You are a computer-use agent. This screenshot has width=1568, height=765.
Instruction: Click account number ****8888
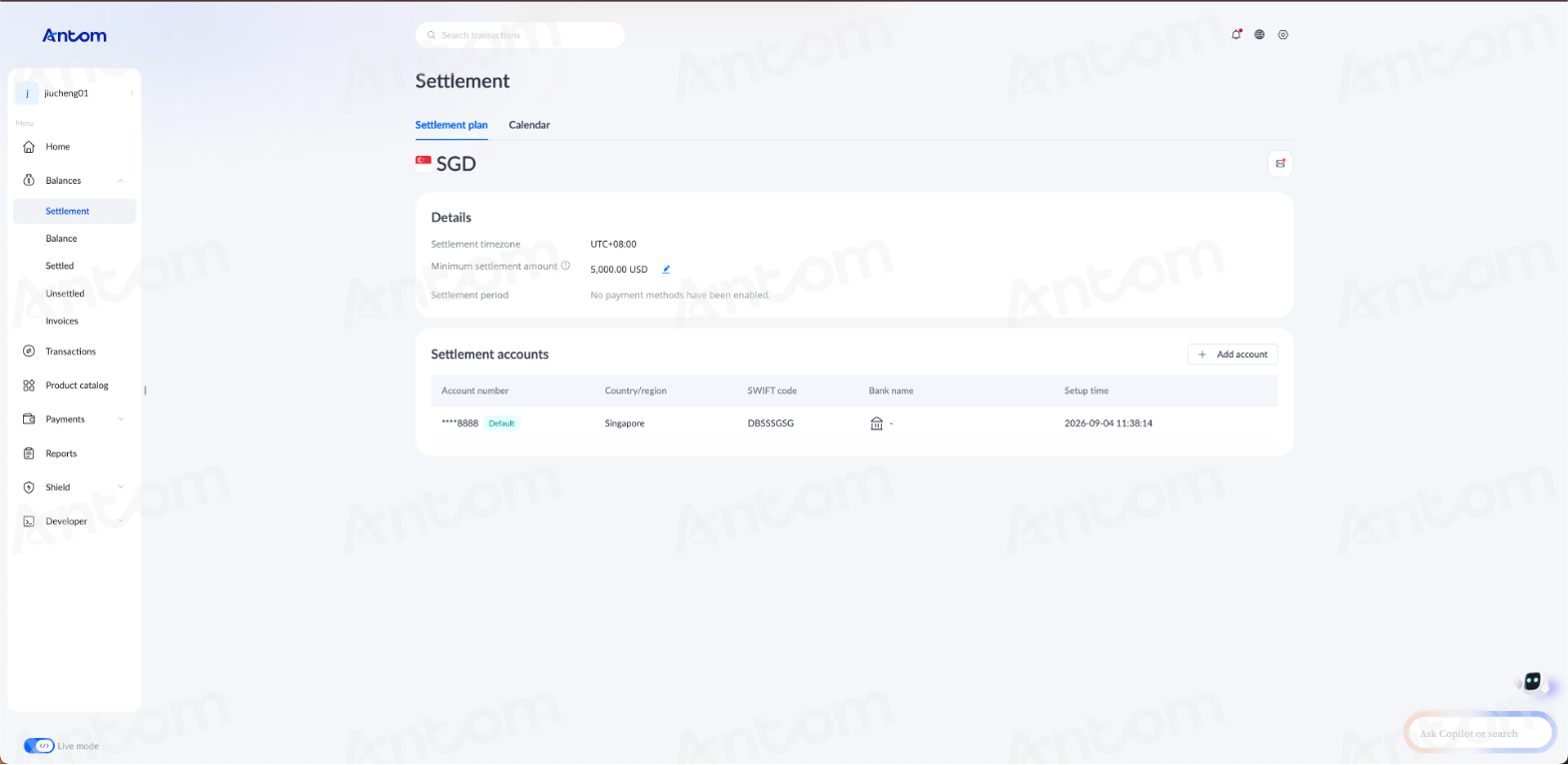[460, 423]
